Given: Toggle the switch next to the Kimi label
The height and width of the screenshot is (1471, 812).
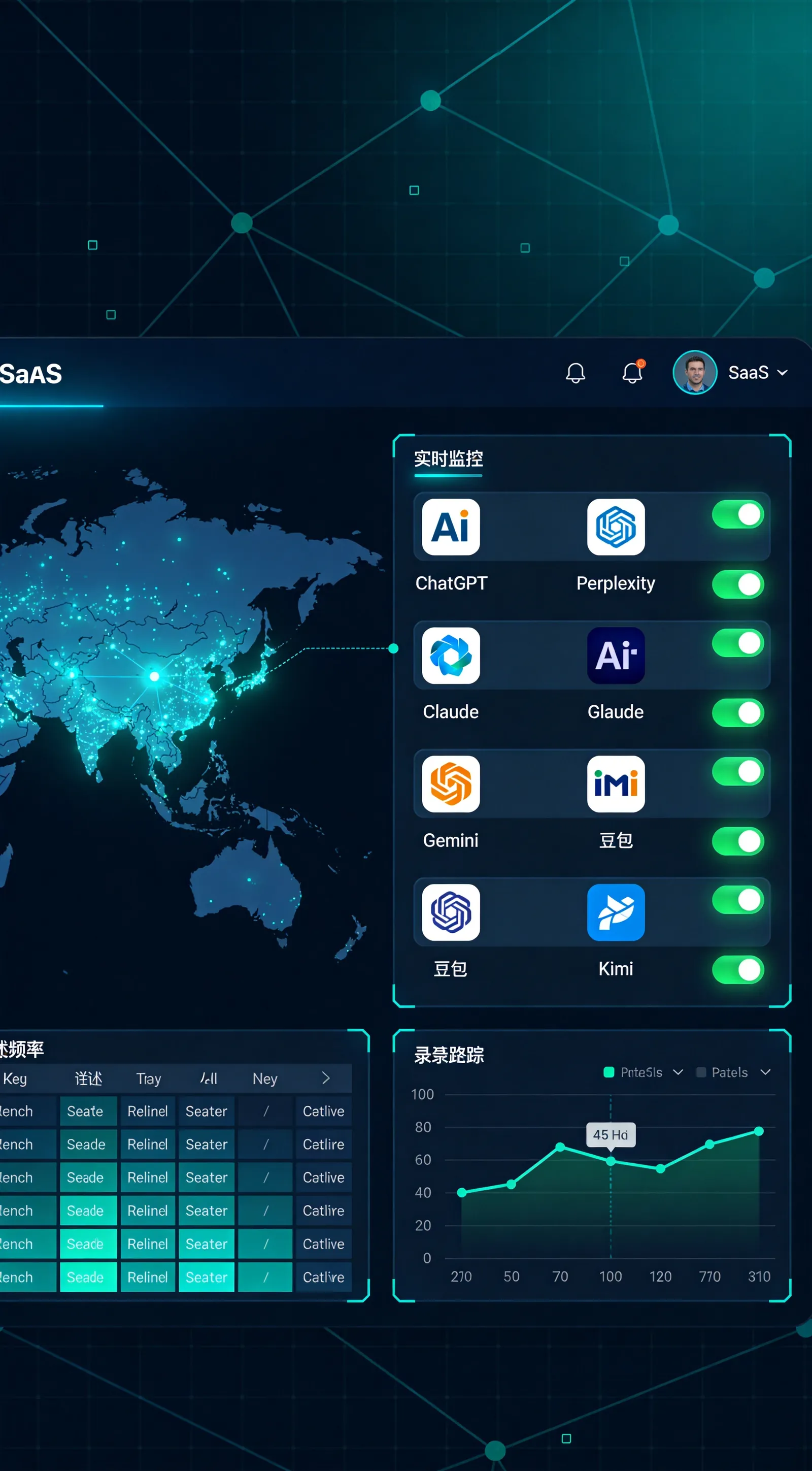Looking at the screenshot, I should coord(738,970).
